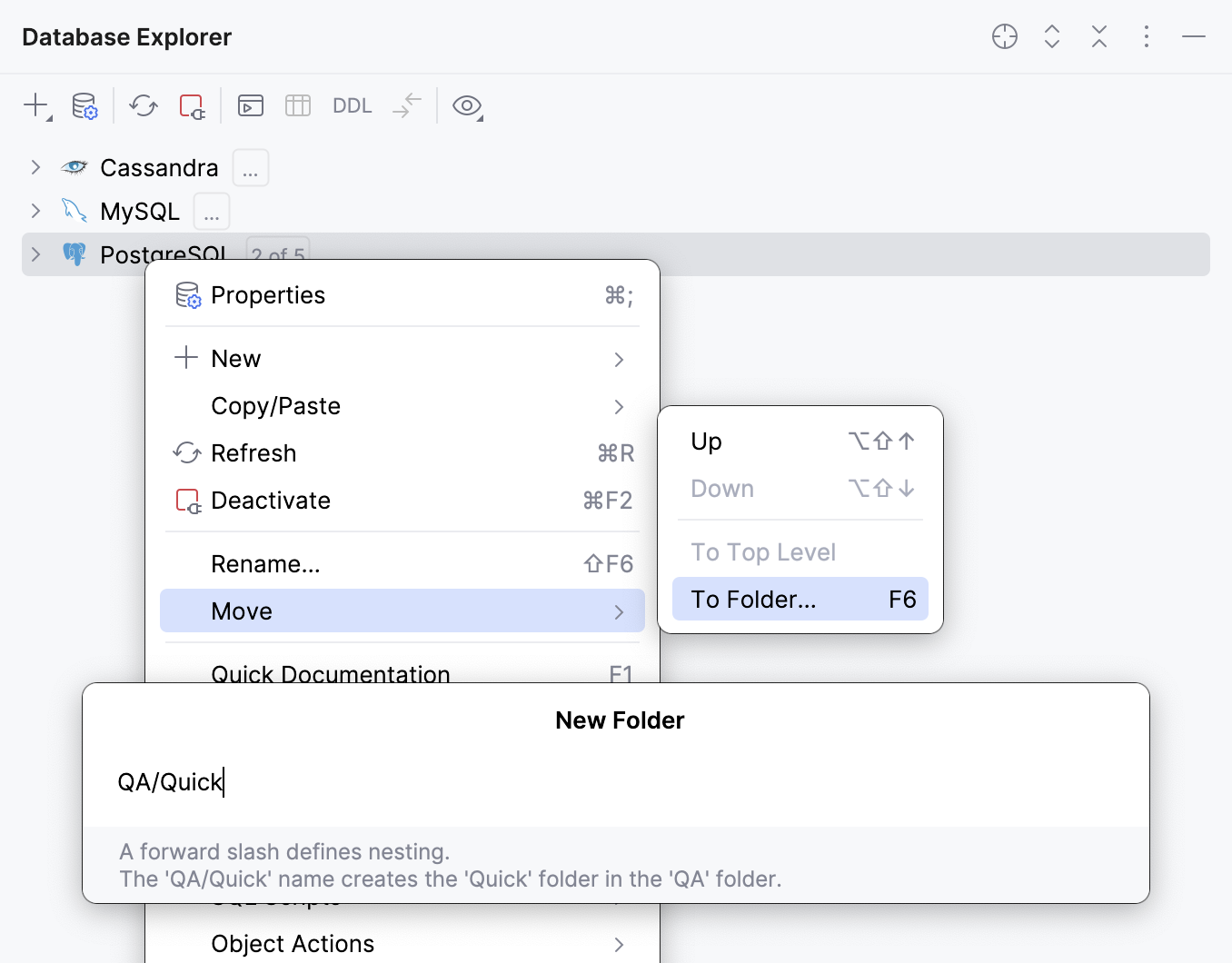Image resolution: width=1232 pixels, height=963 pixels.
Task: Select Rename in the context menu
Action: click(265, 563)
